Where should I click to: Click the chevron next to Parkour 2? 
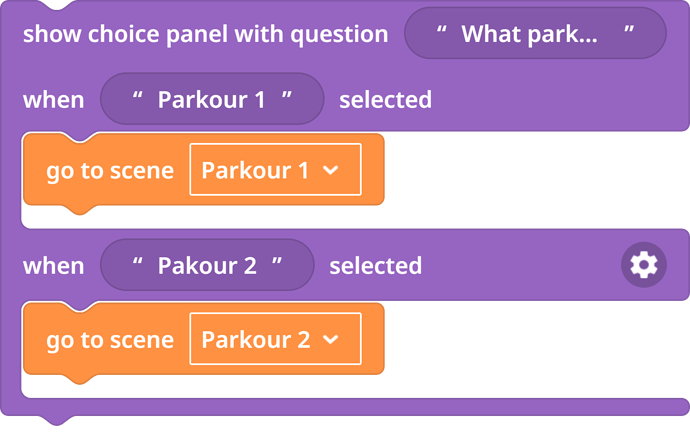pos(330,339)
